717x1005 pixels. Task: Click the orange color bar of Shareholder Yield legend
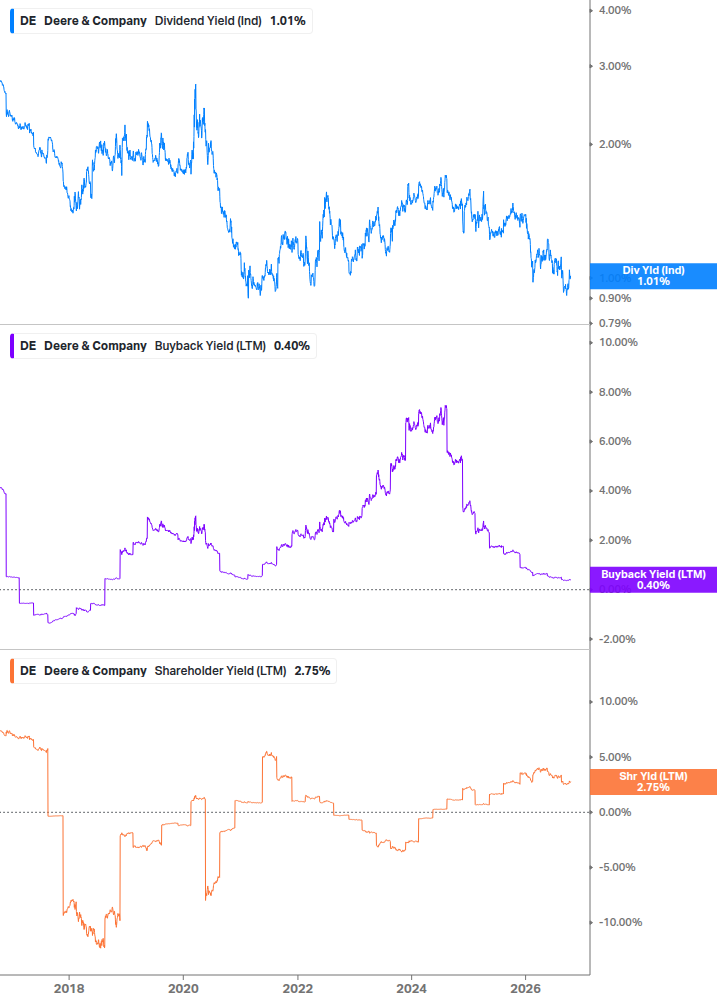(12, 671)
